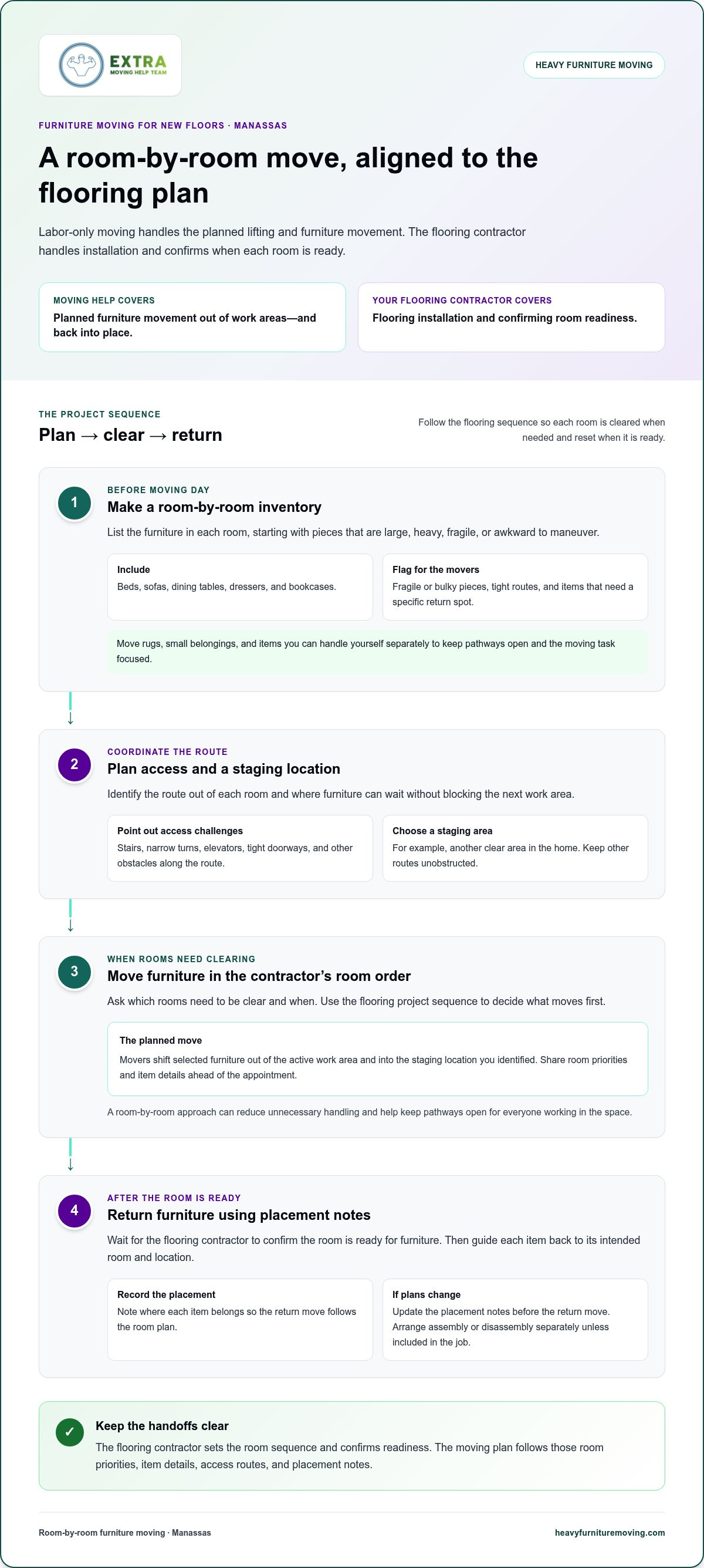The height and width of the screenshot is (1568, 704).
Task: Click the Keep the handoffs clear heading
Action: pyautogui.click(x=162, y=1425)
